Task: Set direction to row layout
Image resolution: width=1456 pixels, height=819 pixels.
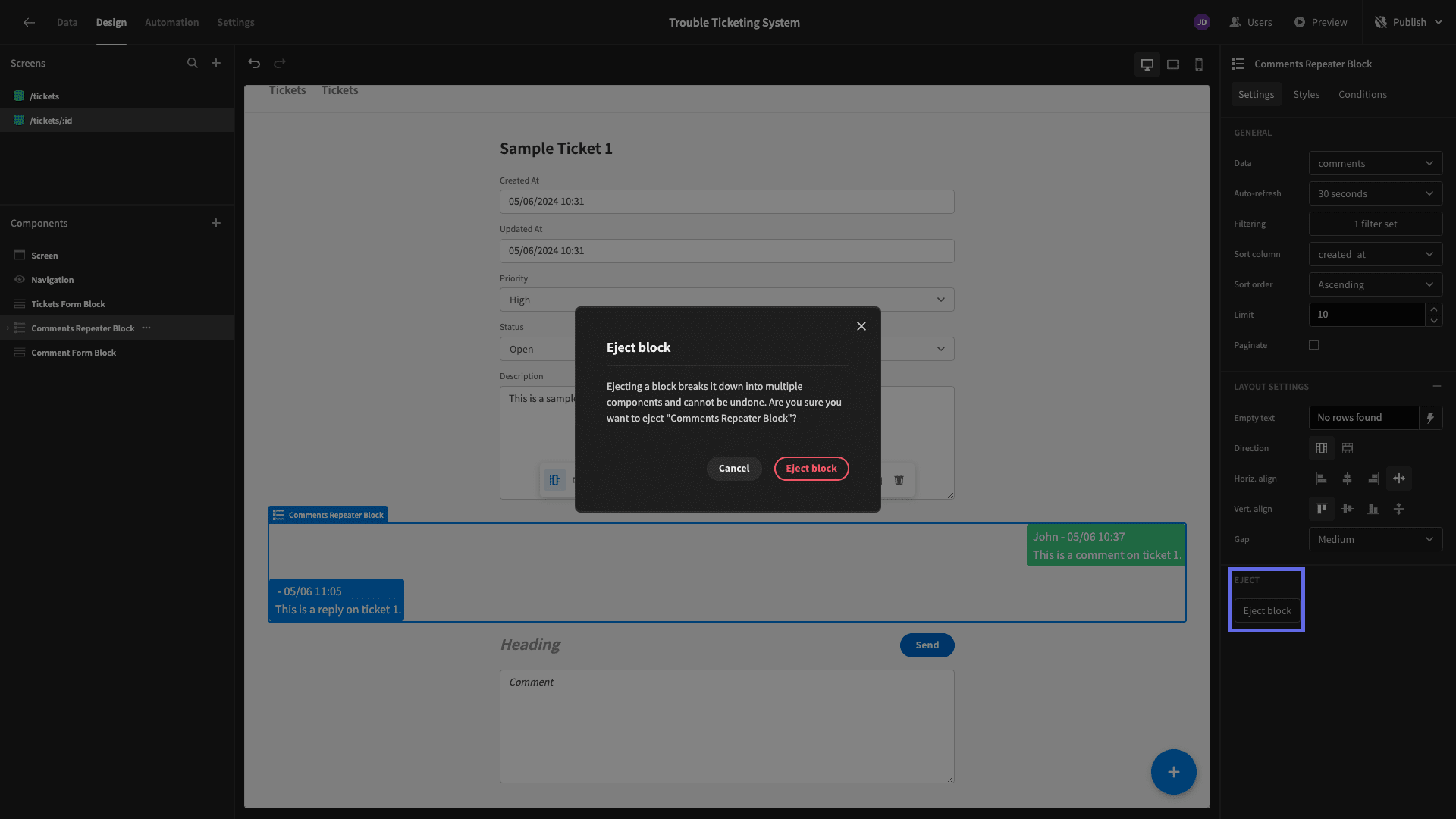Action: pos(1348,448)
